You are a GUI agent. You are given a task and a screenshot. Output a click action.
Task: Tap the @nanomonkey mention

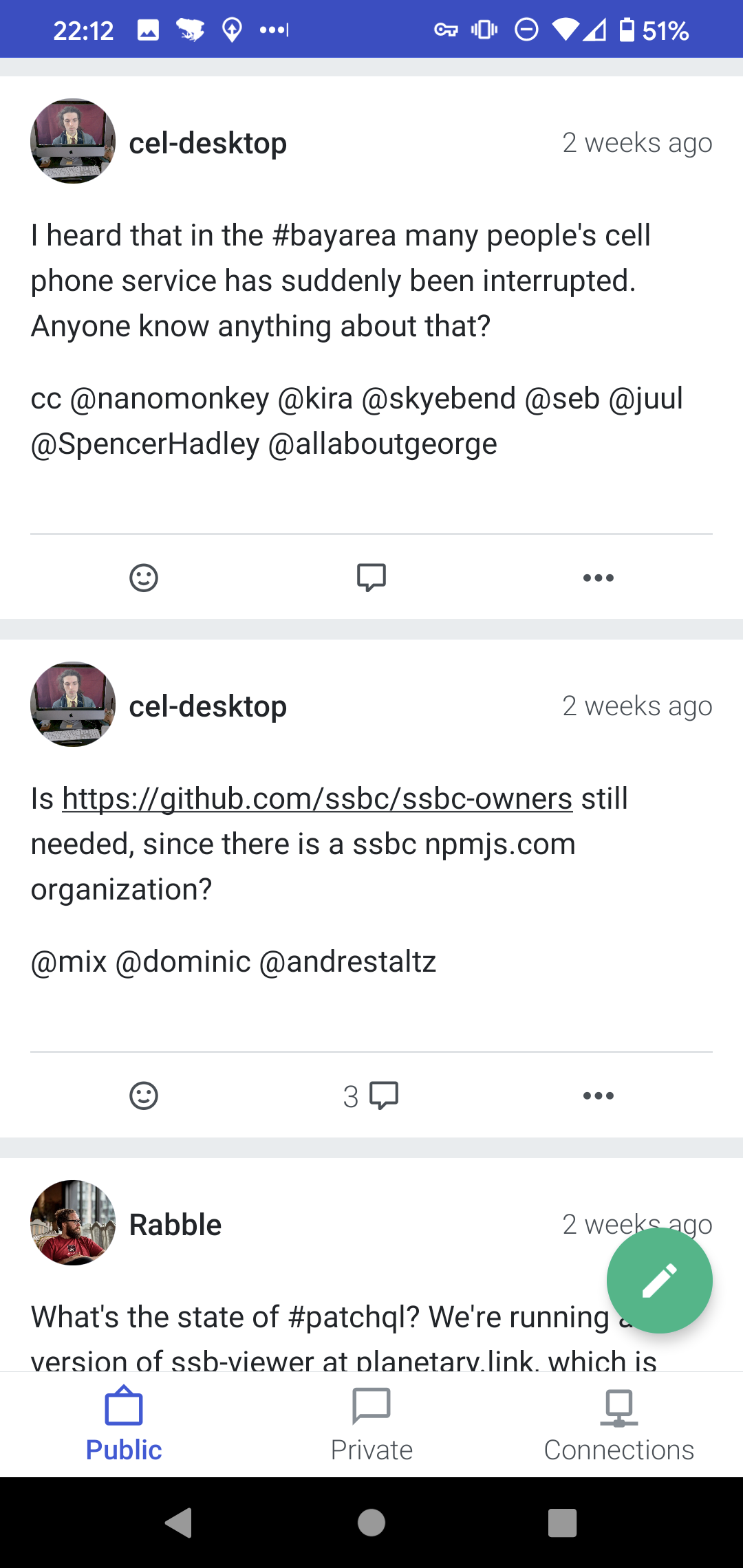click(x=175, y=398)
